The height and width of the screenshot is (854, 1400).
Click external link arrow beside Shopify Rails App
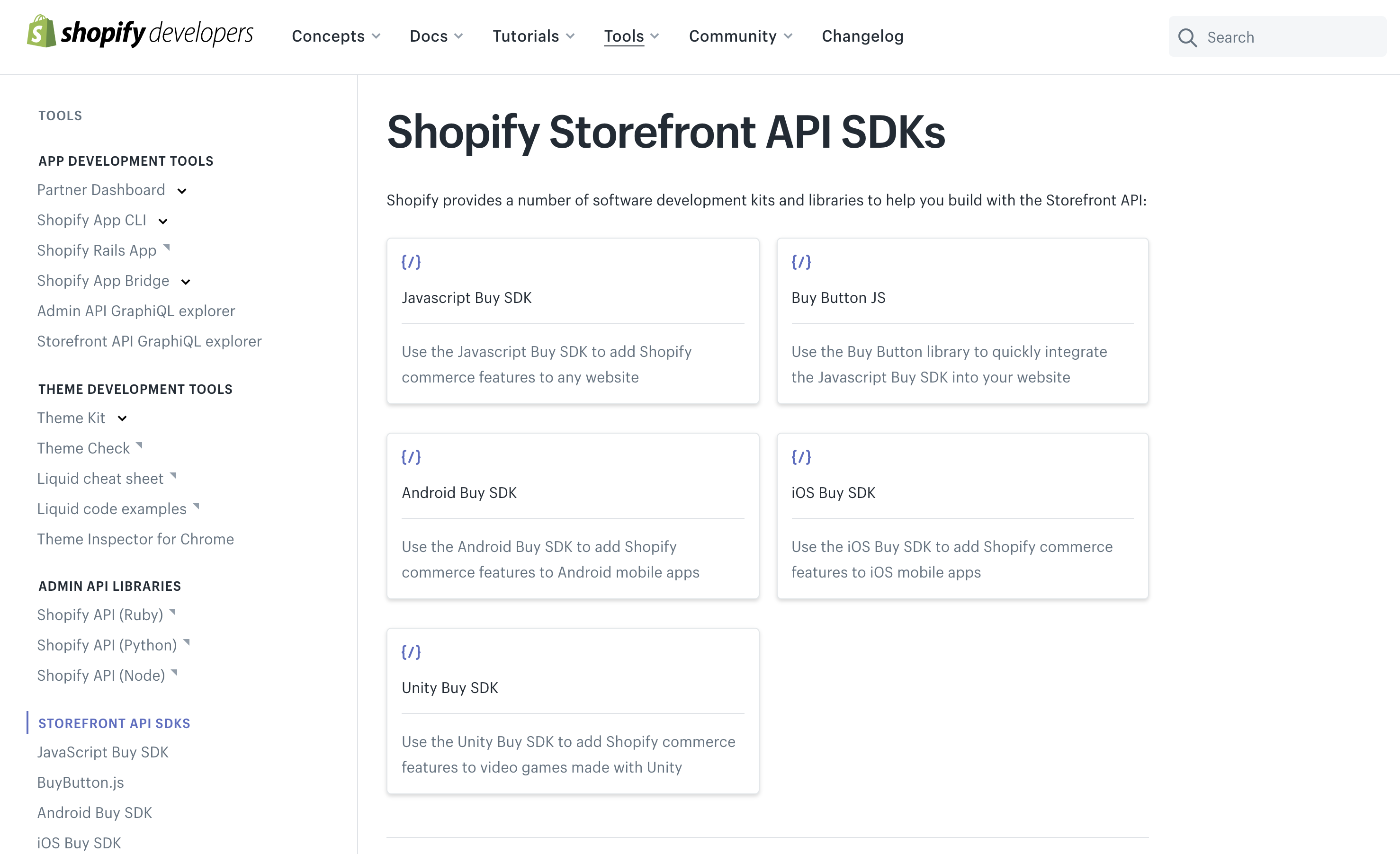point(167,248)
